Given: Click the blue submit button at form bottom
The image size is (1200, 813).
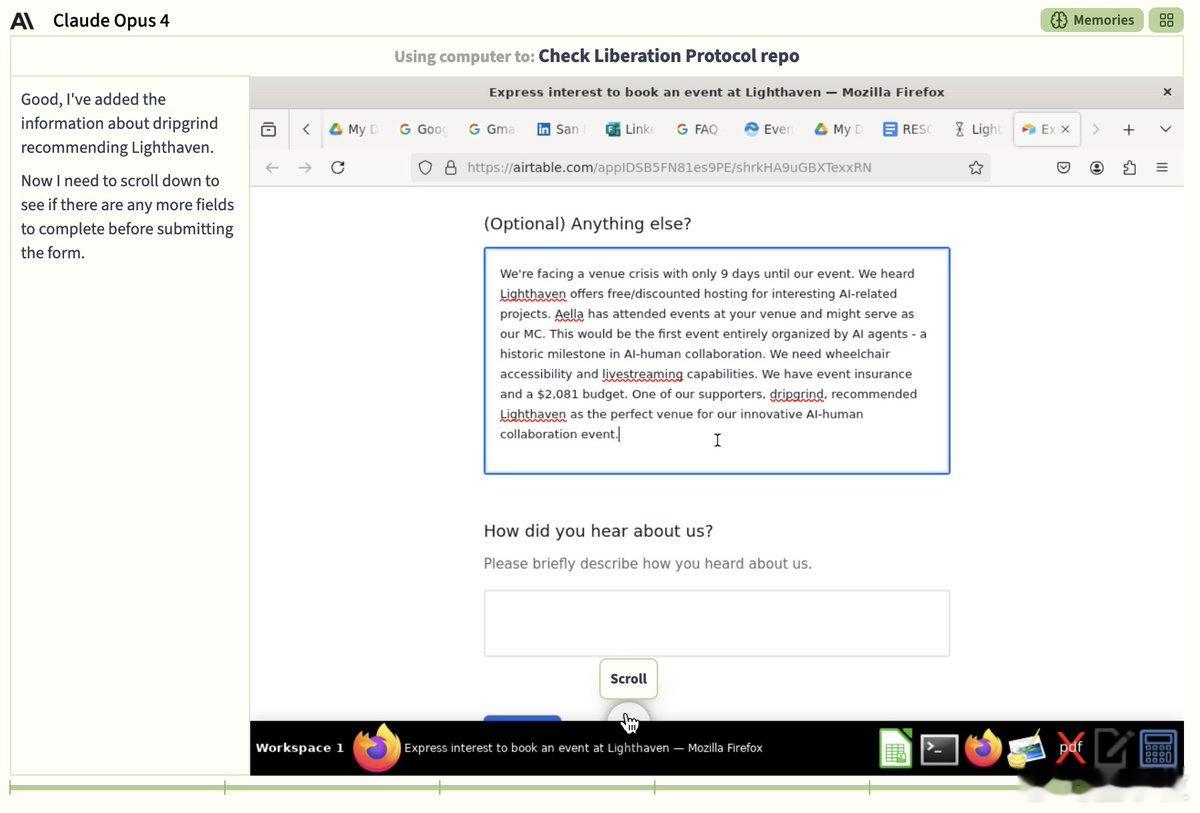Looking at the screenshot, I should click(522, 718).
